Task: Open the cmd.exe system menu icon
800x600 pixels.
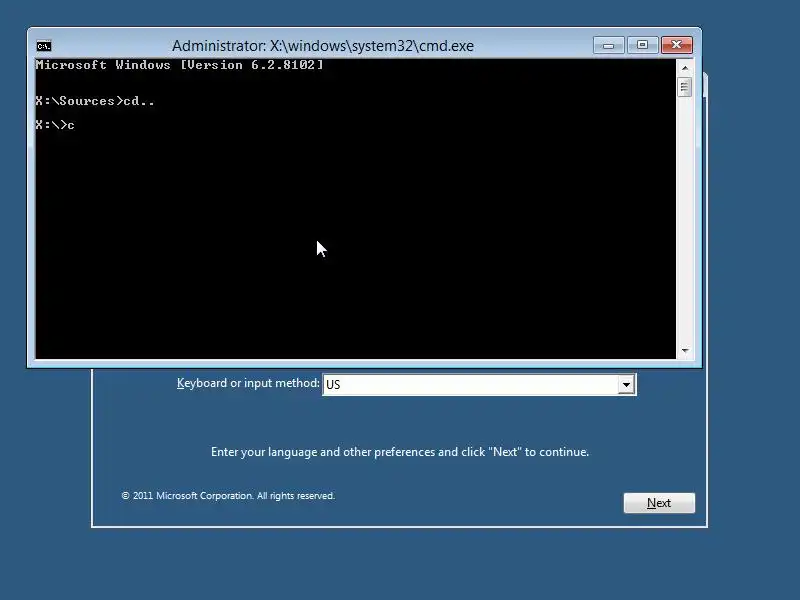Action: [x=44, y=46]
